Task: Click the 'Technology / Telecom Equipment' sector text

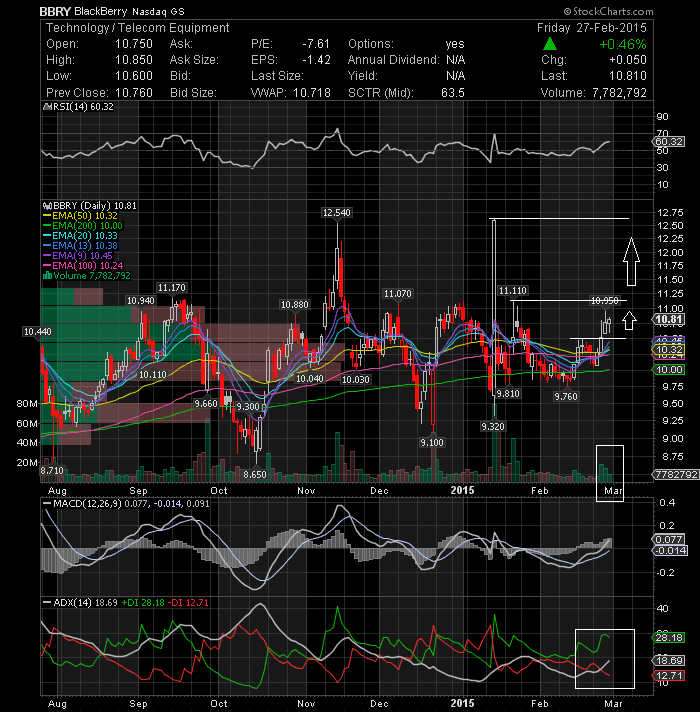Action: point(138,28)
